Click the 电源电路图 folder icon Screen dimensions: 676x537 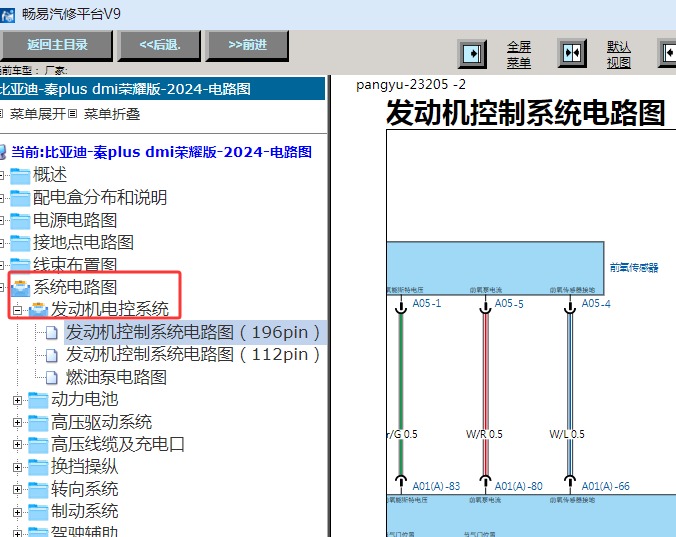pyautogui.click(x=20, y=221)
